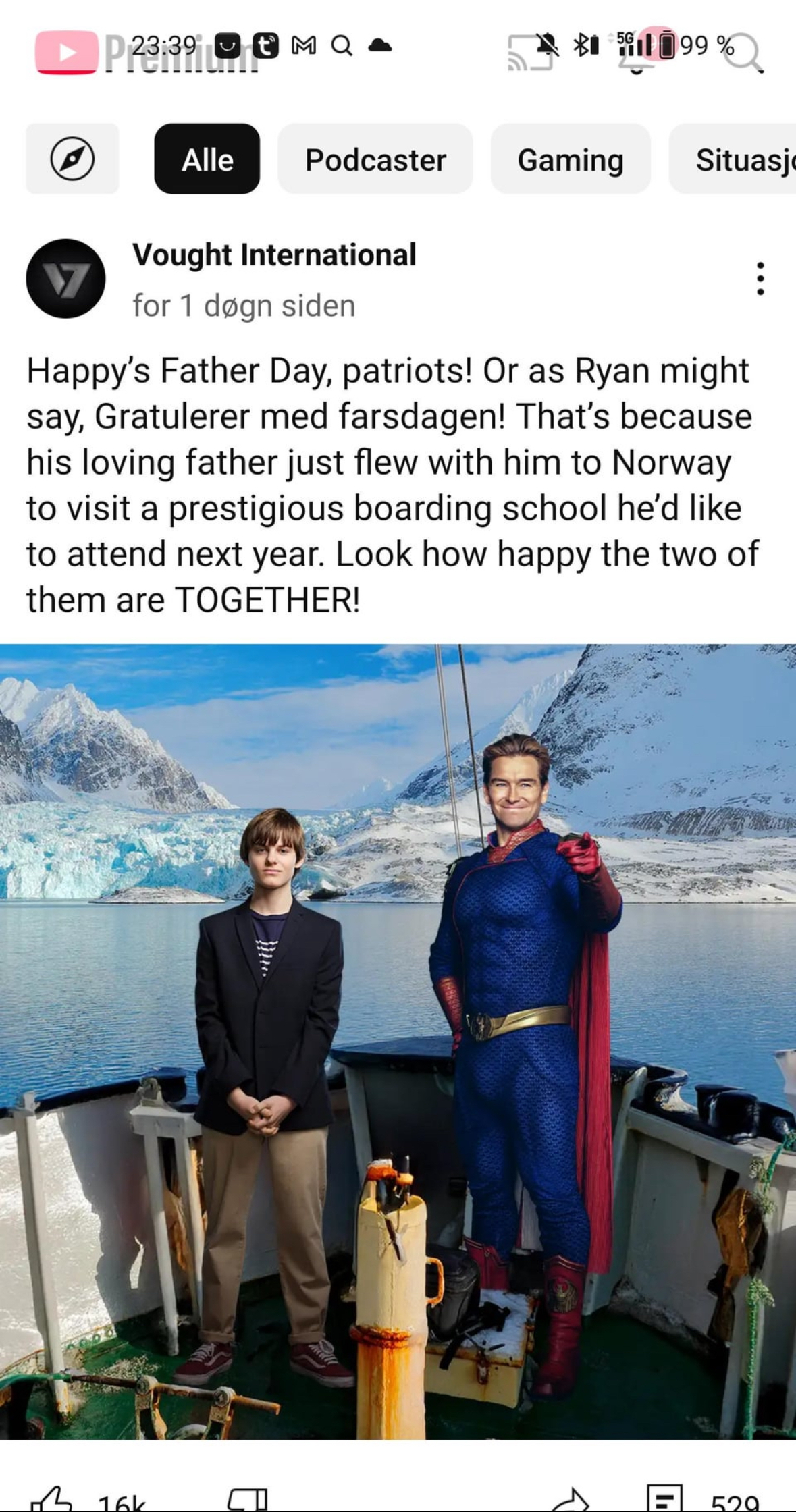Screen dimensions: 796x1512
Task: Dislike the post with thumbs down
Action: tap(248, 1500)
